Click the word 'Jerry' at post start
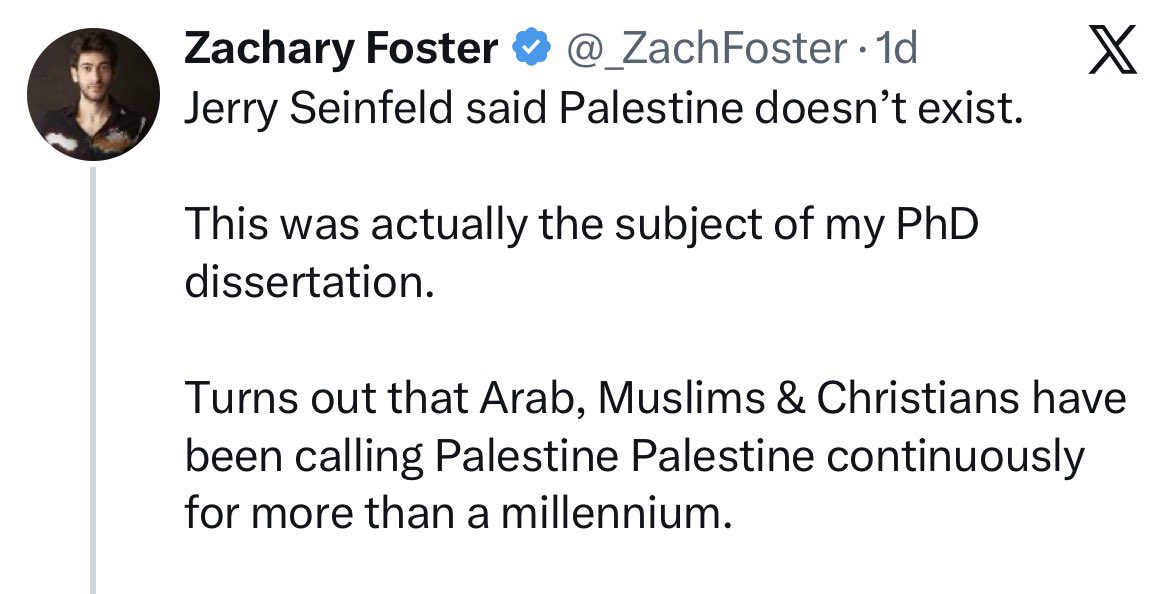The image size is (1170, 594). click(231, 111)
